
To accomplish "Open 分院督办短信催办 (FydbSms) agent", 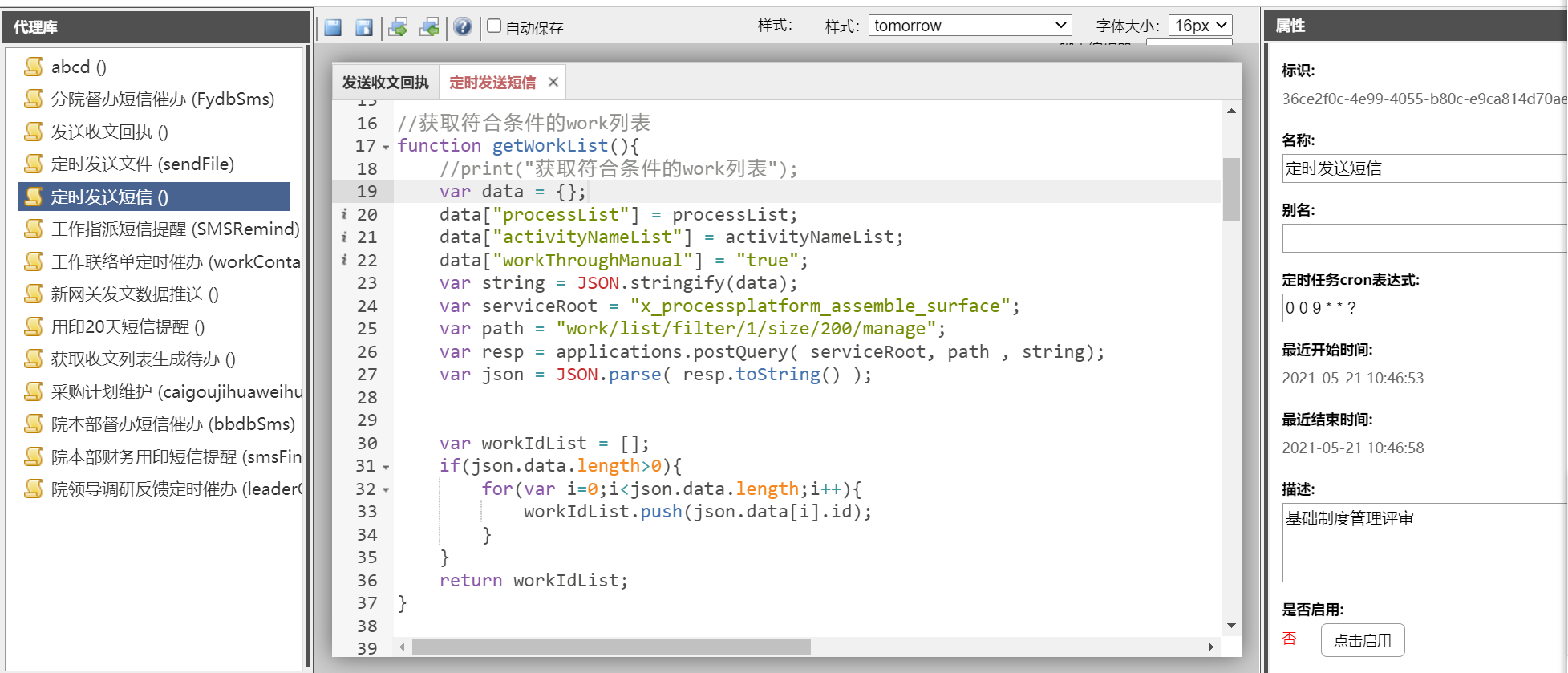I will click(x=162, y=99).
